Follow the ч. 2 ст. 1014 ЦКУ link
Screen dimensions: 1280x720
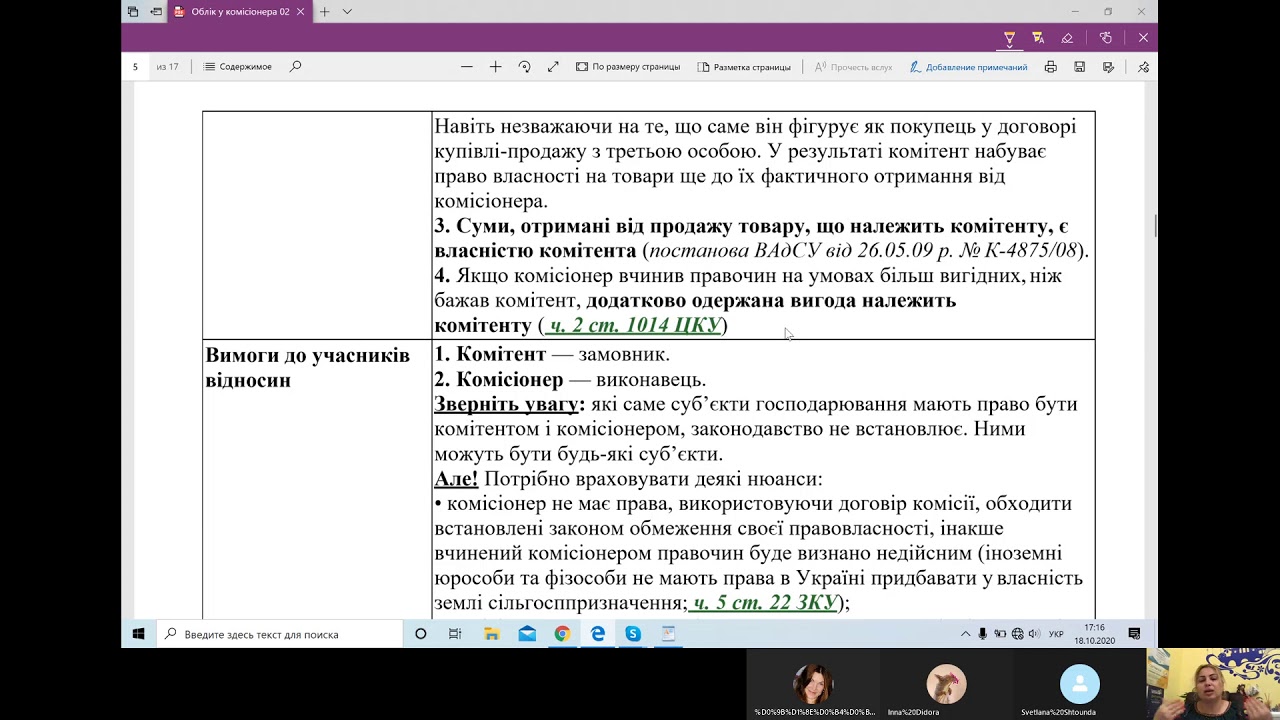coord(633,326)
